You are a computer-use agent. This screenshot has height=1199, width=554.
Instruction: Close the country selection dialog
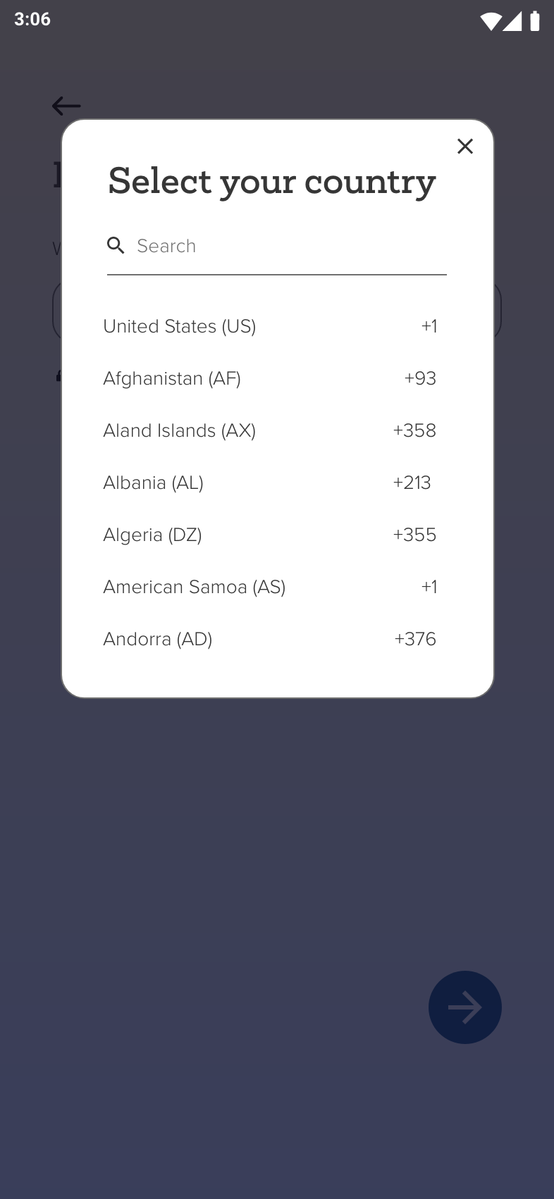click(464, 146)
